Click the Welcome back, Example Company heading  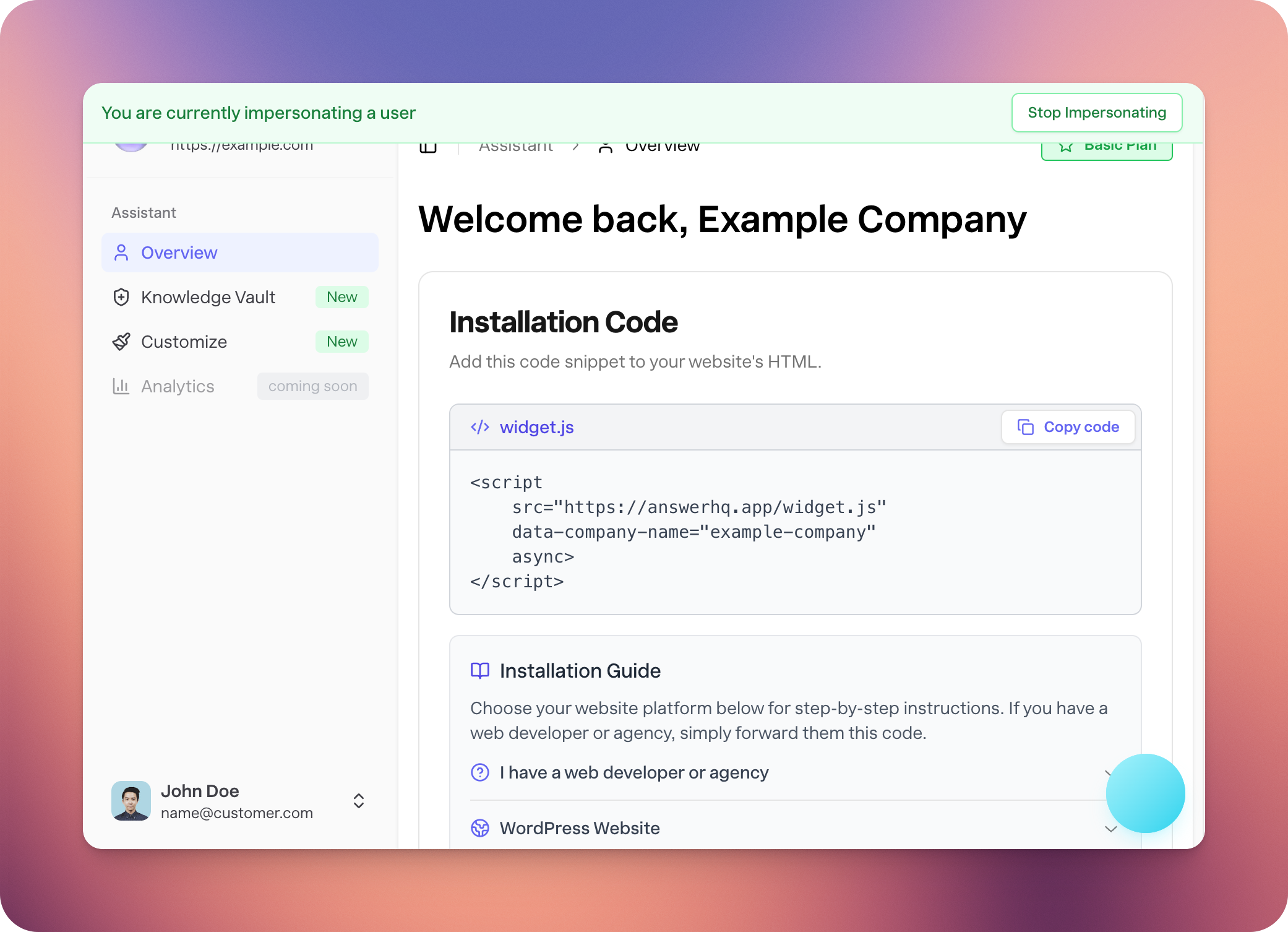coord(723,219)
